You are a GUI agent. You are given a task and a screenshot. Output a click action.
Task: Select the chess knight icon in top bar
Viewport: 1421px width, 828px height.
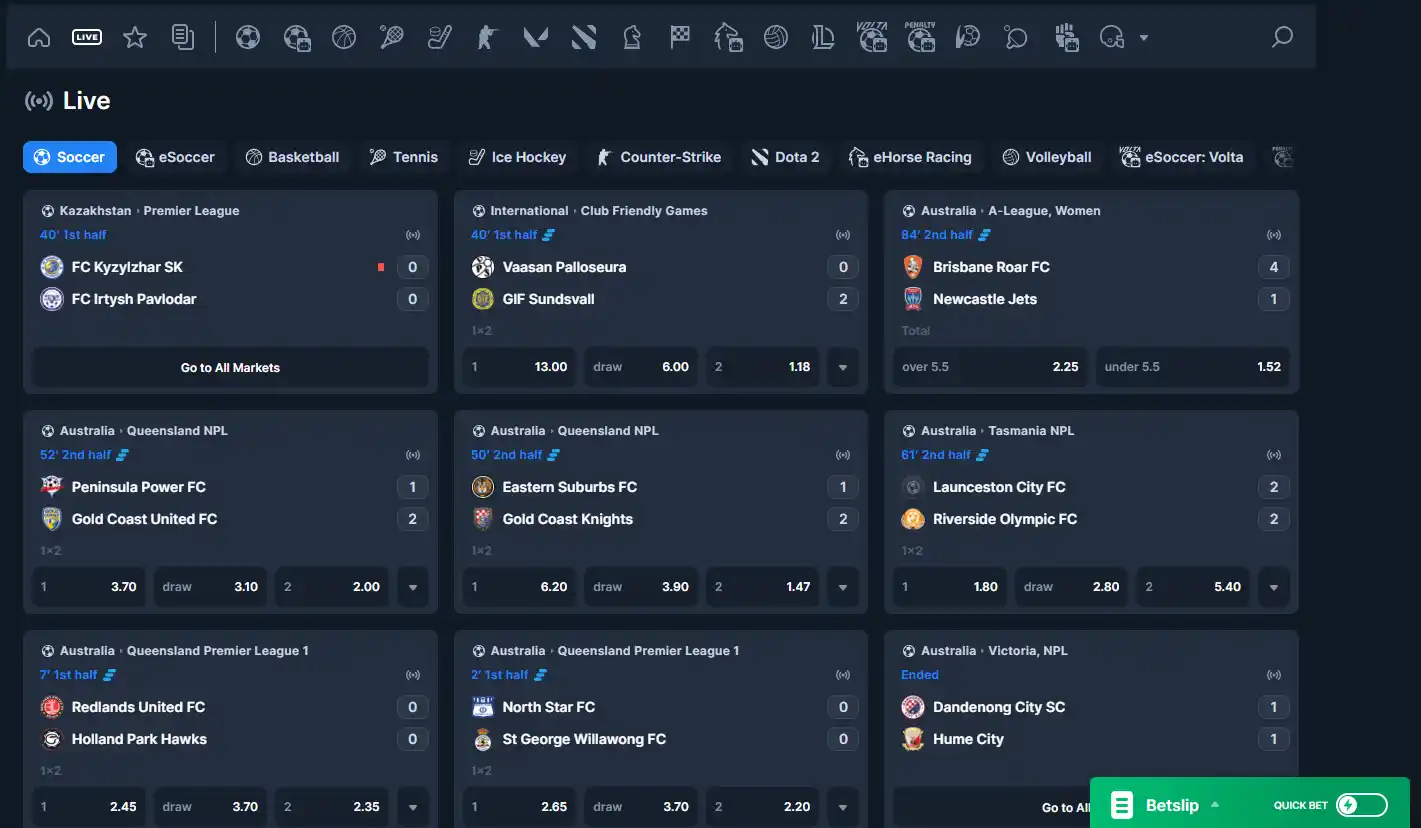632,38
